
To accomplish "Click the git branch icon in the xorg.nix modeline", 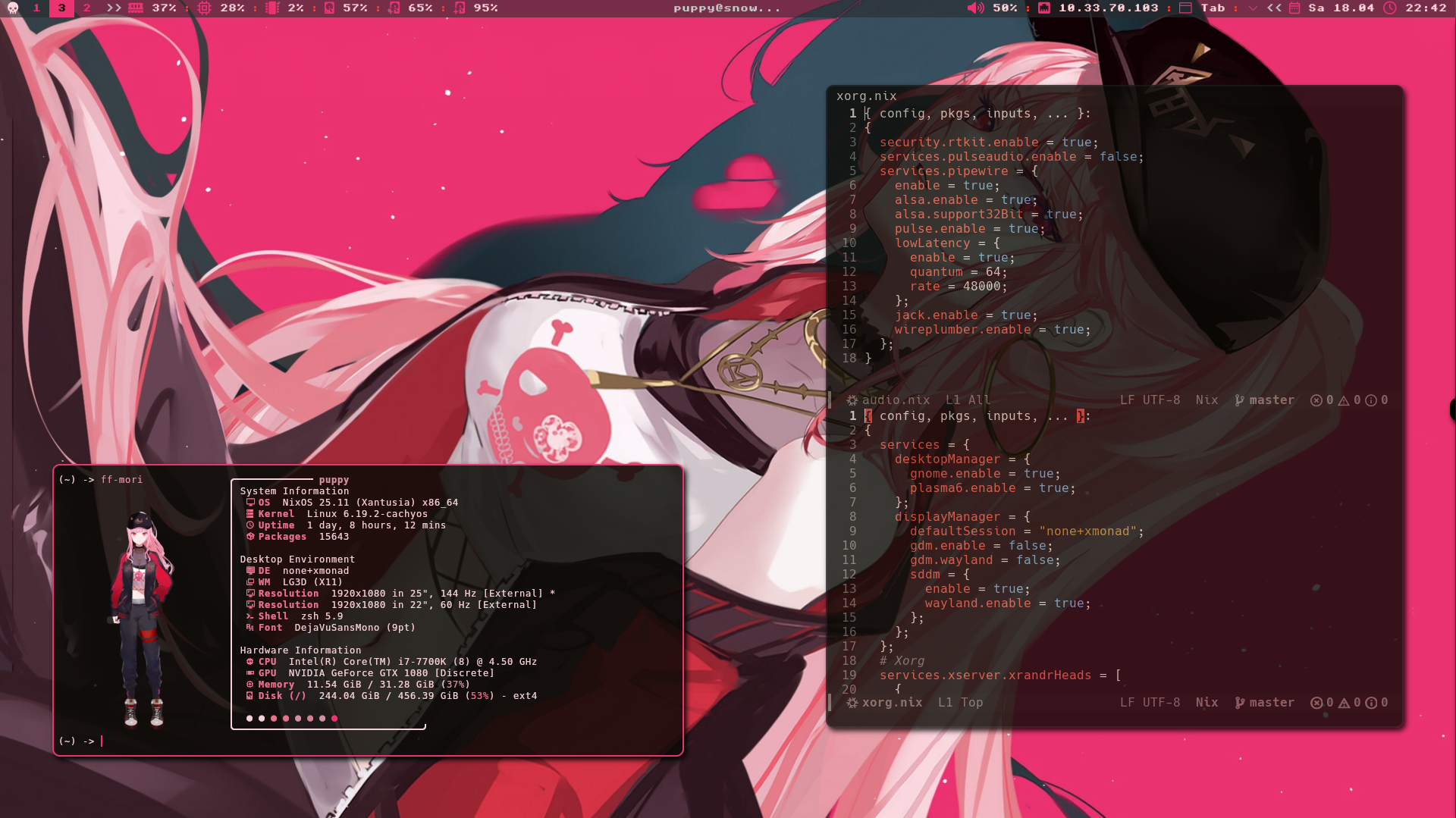I will (1239, 703).
